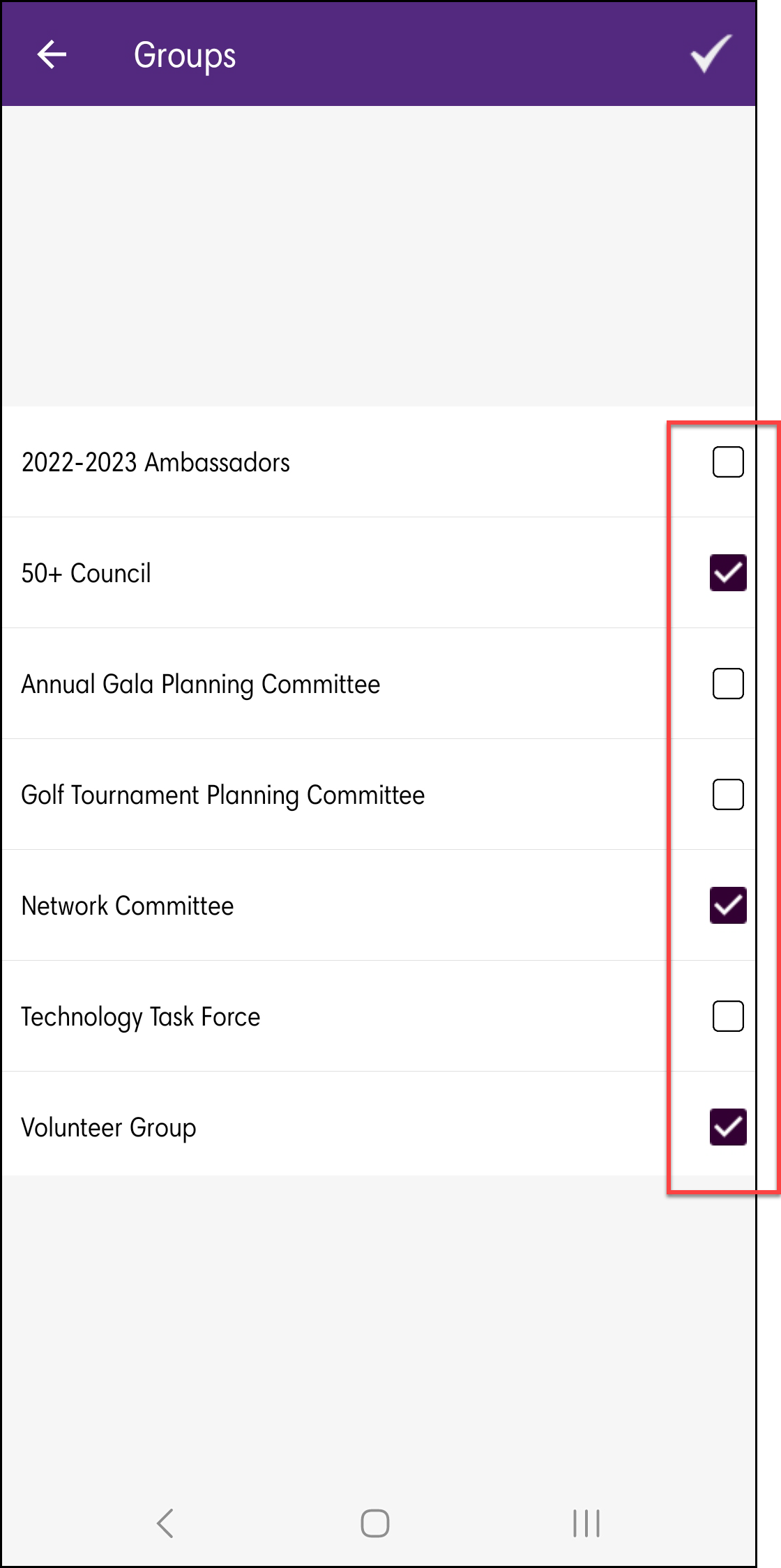Viewport: 781px width, 1568px height.
Task: Deselect the Volunteer Group checkbox
Action: click(x=727, y=1127)
